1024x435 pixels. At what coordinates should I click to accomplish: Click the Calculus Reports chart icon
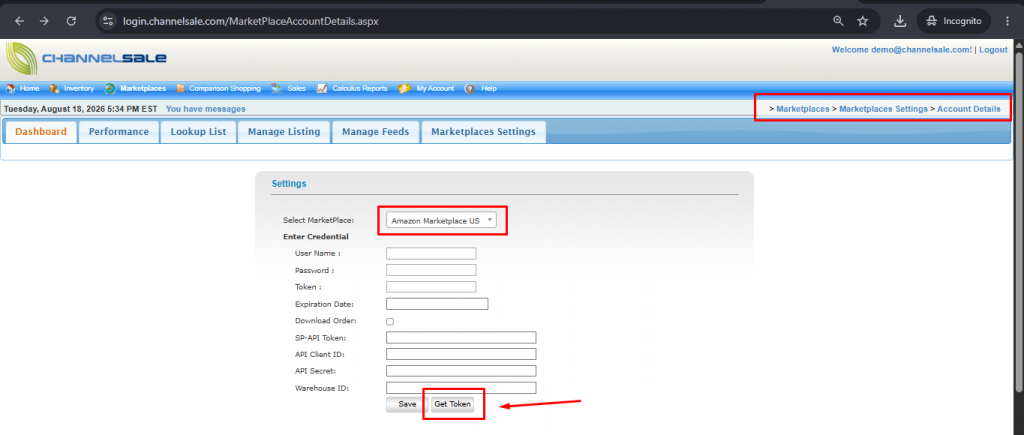tap(322, 88)
